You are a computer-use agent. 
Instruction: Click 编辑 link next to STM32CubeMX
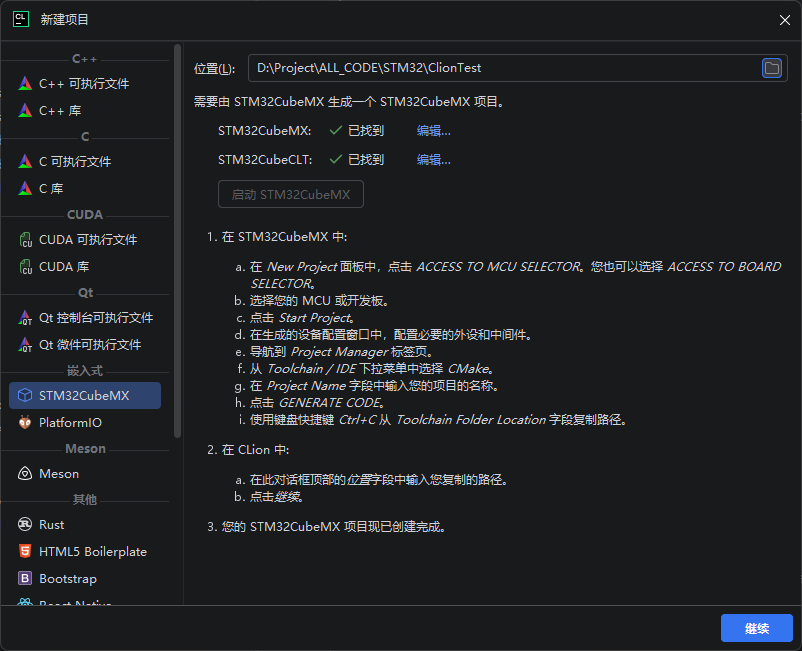point(433,131)
